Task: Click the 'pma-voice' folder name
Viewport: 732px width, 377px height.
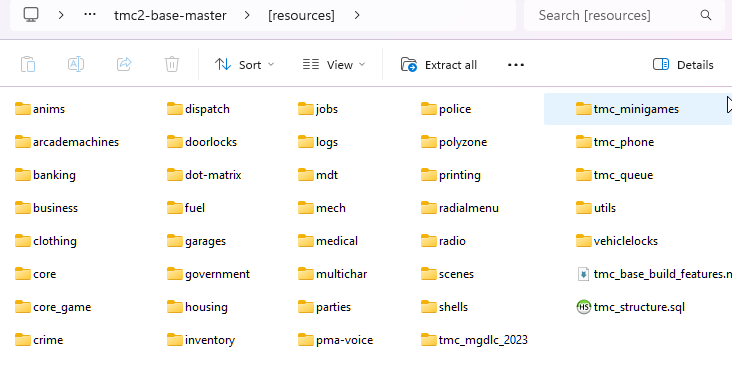Action: pyautogui.click(x=345, y=340)
